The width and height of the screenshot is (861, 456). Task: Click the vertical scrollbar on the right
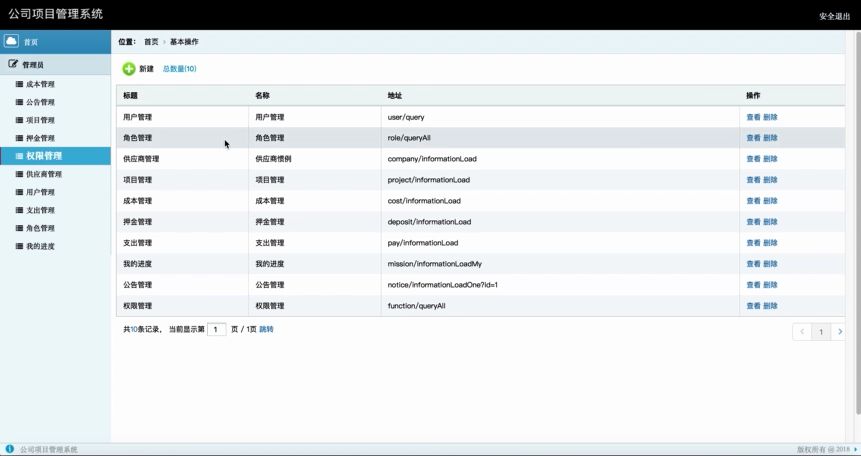coord(858,223)
